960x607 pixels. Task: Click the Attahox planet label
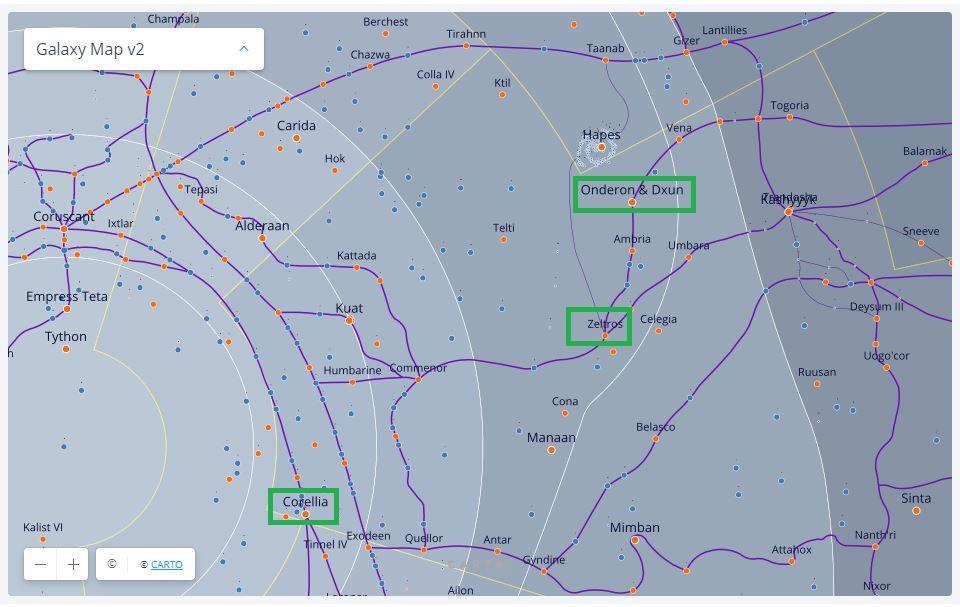[791, 549]
